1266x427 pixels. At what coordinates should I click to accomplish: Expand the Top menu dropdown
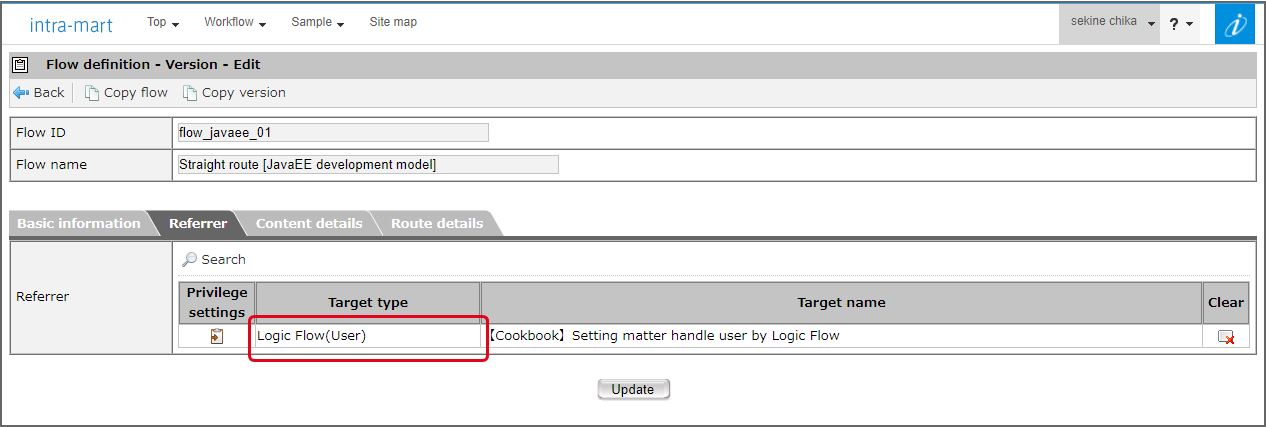(x=162, y=22)
